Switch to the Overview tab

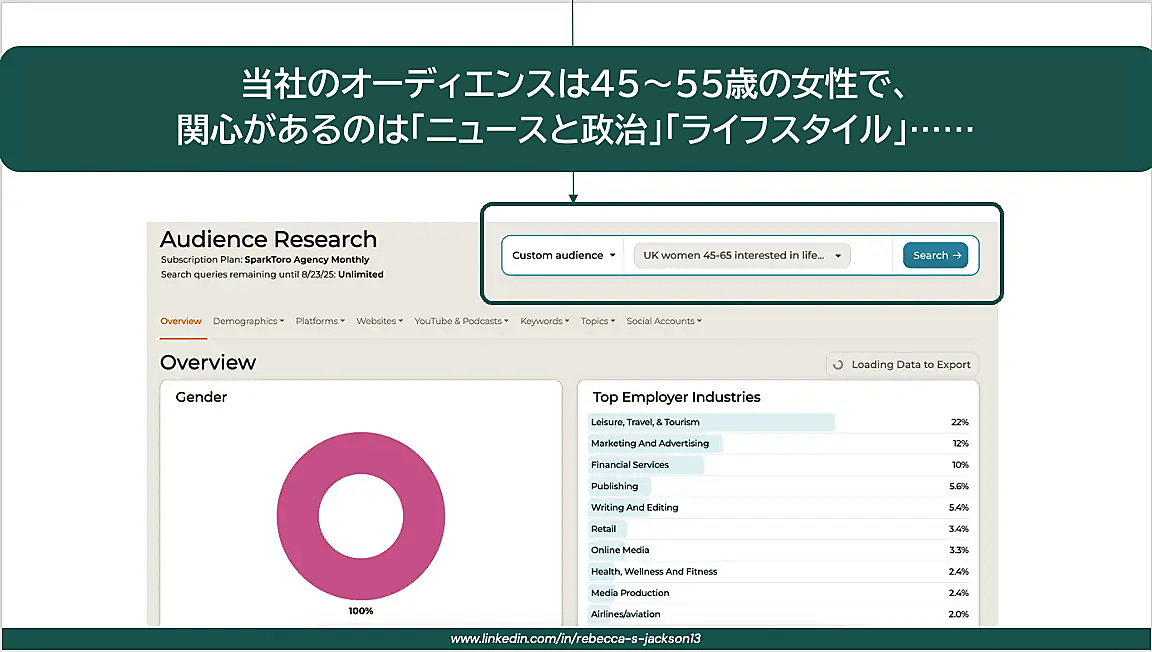[x=181, y=321]
